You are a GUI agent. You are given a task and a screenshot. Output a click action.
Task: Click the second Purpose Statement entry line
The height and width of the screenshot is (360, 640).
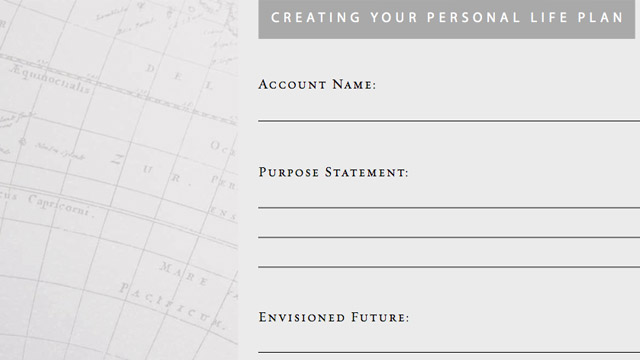(449, 237)
